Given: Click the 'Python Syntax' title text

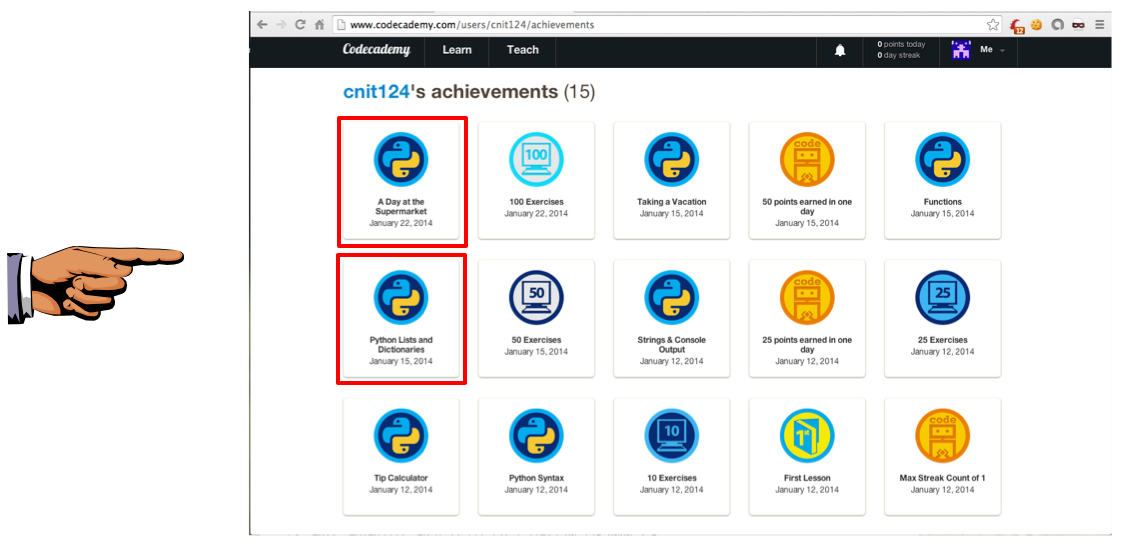Looking at the screenshot, I should coord(536,478).
